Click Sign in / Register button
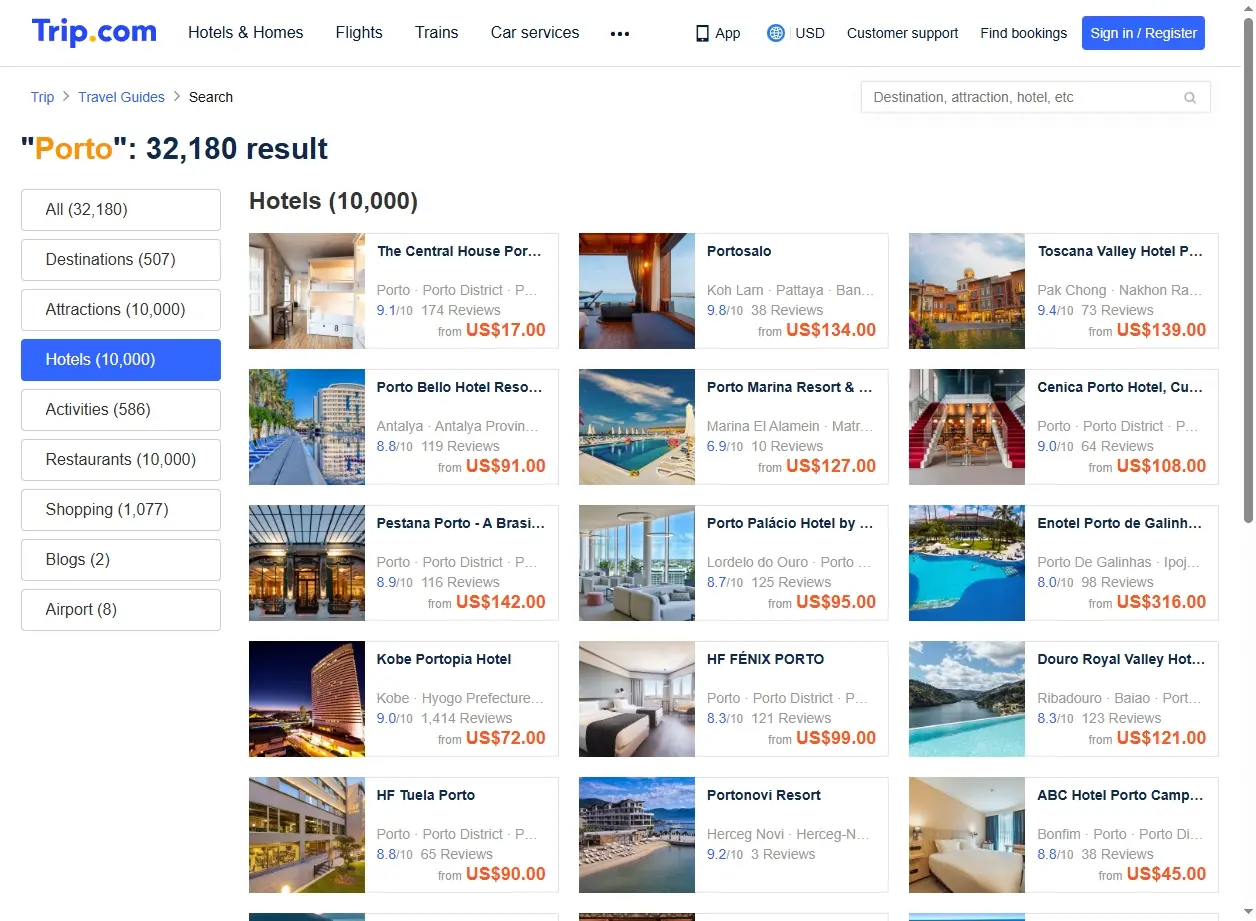Image resolution: width=1256 pixels, height=921 pixels. tap(1143, 33)
